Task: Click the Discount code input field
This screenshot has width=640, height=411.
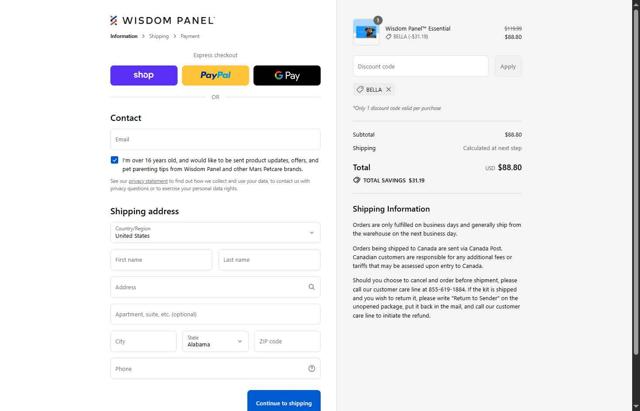Action: (420, 66)
